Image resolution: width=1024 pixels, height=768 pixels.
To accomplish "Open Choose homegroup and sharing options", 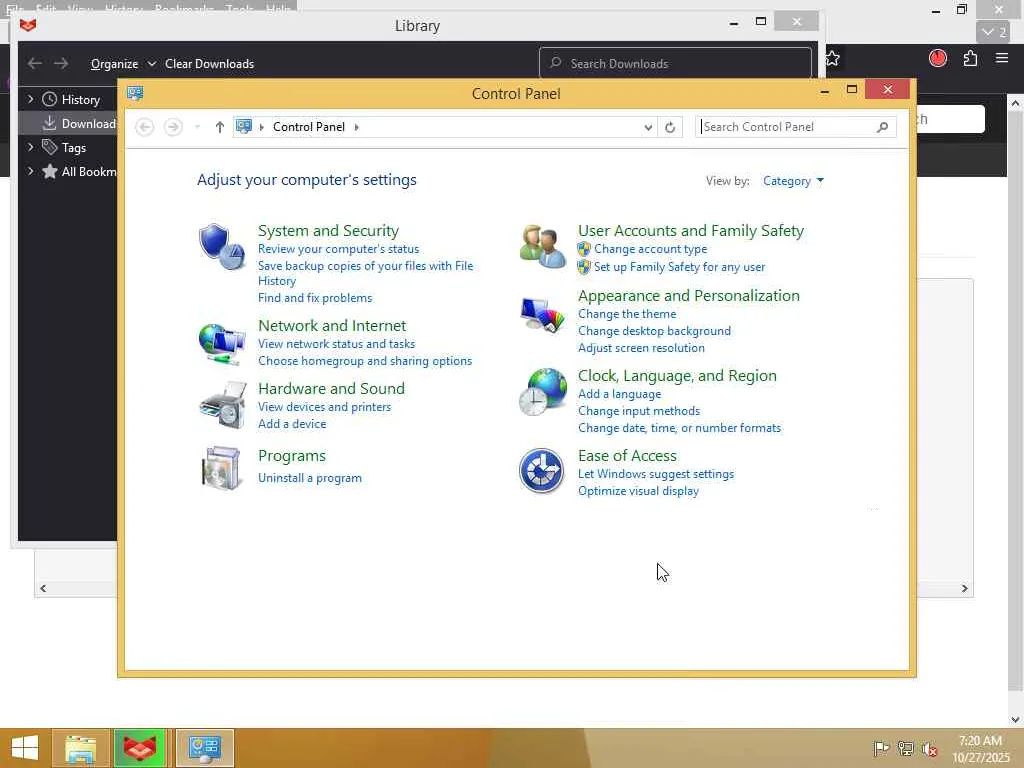I will tap(364, 360).
